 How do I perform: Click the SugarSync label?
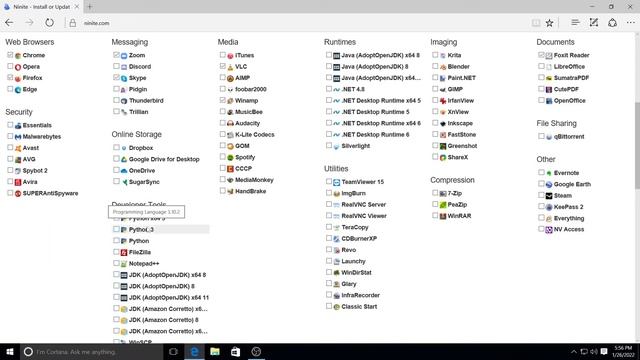pos(144,182)
